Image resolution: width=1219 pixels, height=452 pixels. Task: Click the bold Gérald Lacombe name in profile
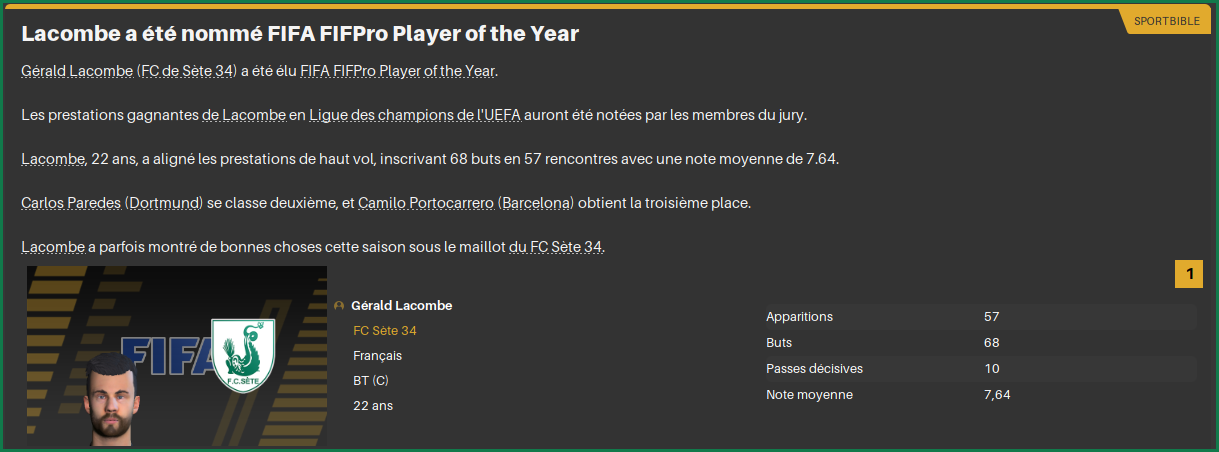pos(401,306)
